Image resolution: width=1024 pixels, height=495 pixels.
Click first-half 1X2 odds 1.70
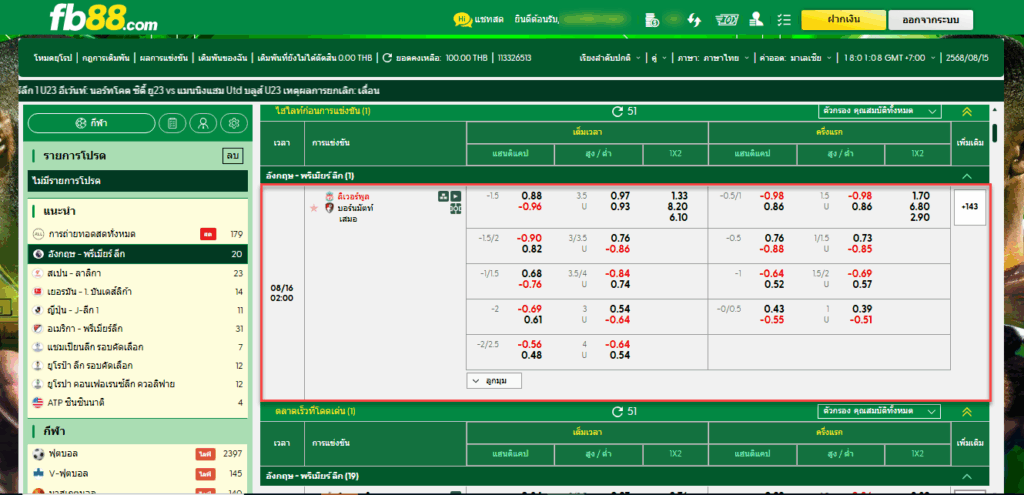920,195
